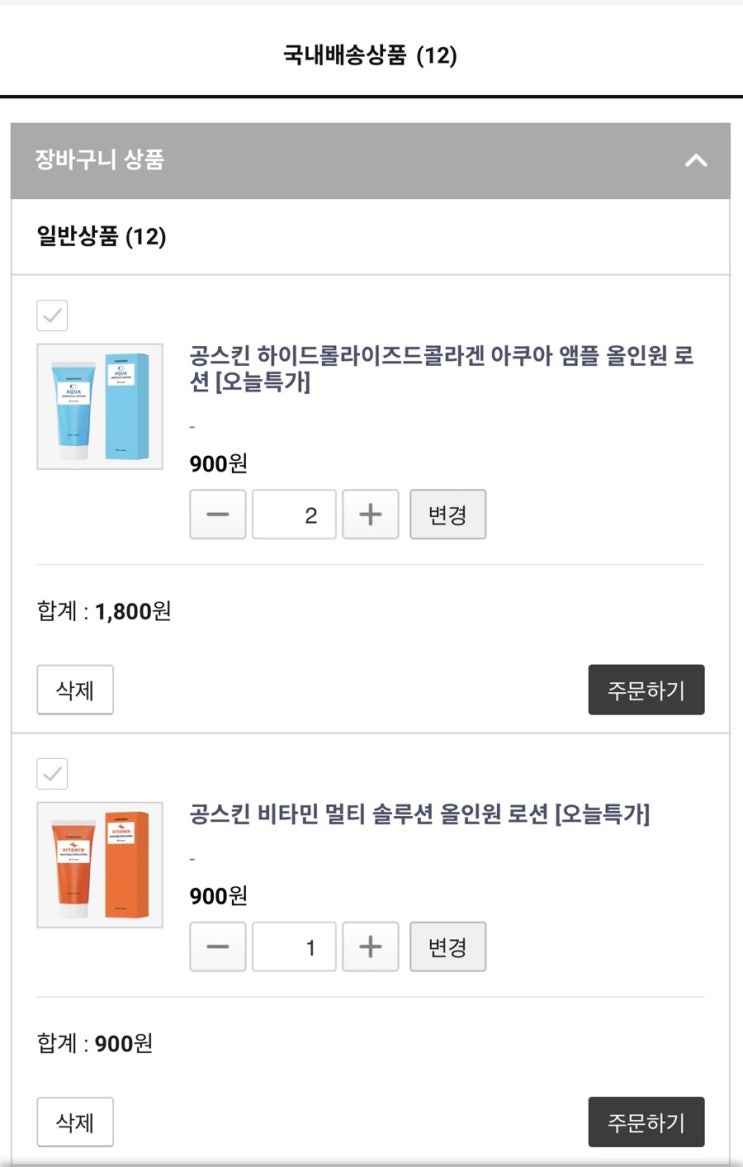Apply 변경 for the vitamin lotion quantity
Screen dimensions: 743x1167
click(447, 947)
